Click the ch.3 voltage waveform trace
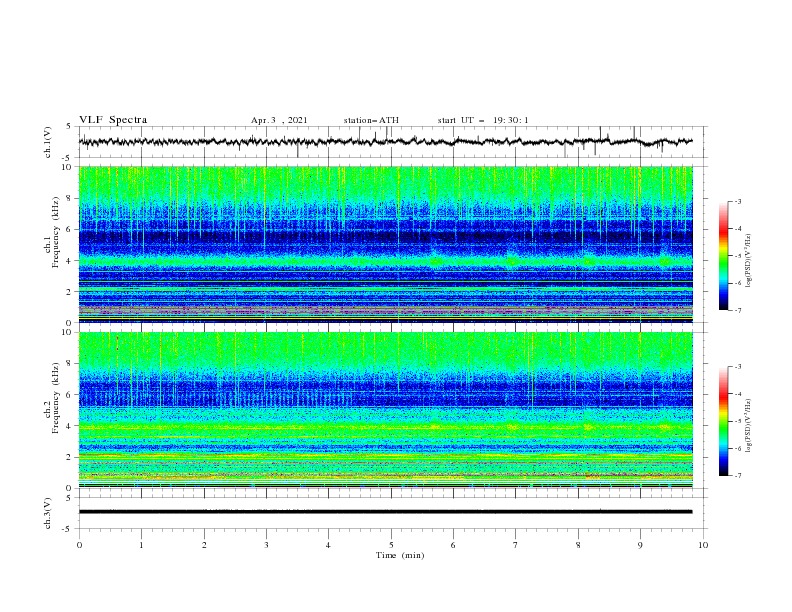The image size is (792, 612). point(386,512)
